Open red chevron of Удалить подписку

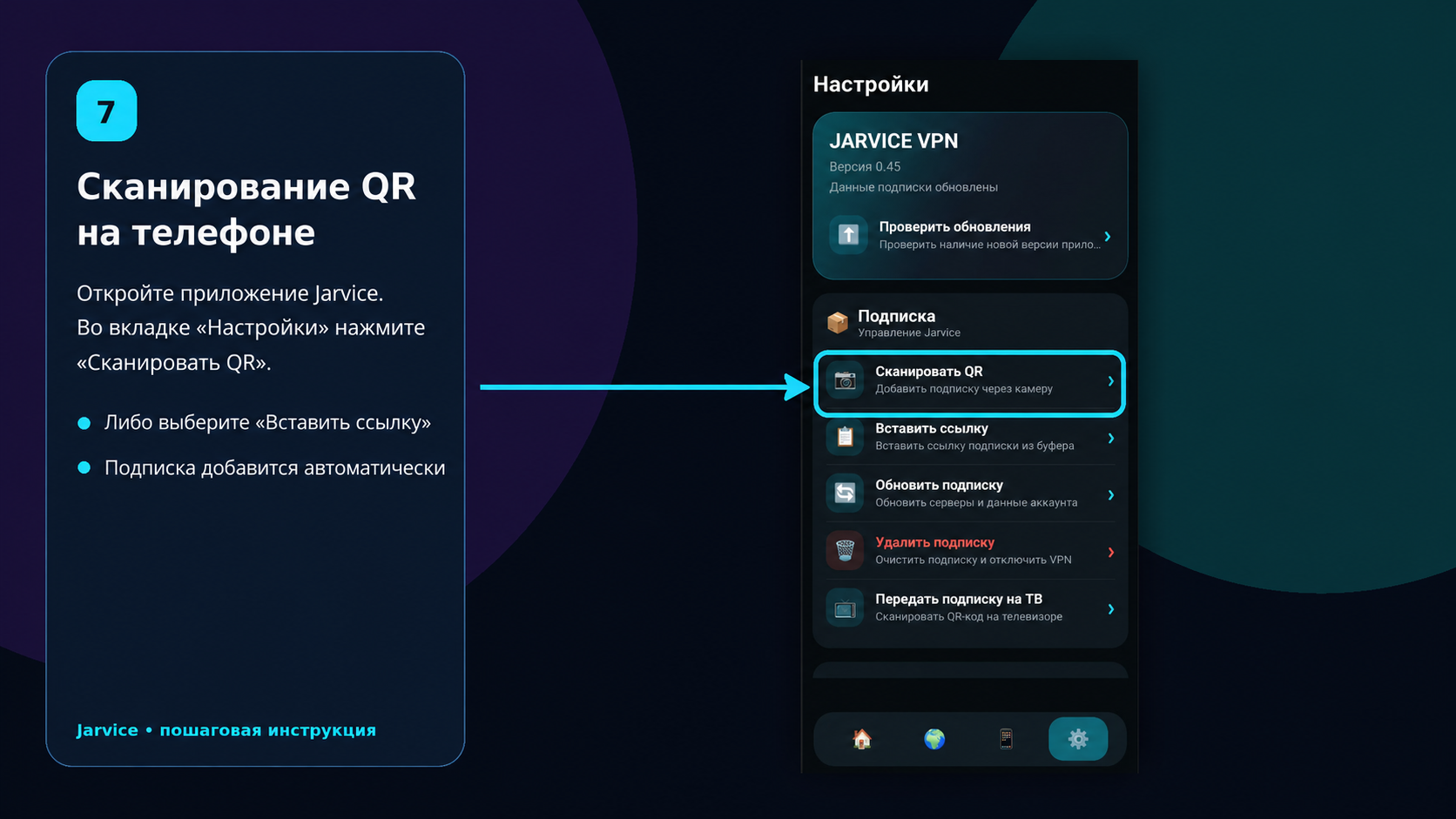tap(1110, 552)
